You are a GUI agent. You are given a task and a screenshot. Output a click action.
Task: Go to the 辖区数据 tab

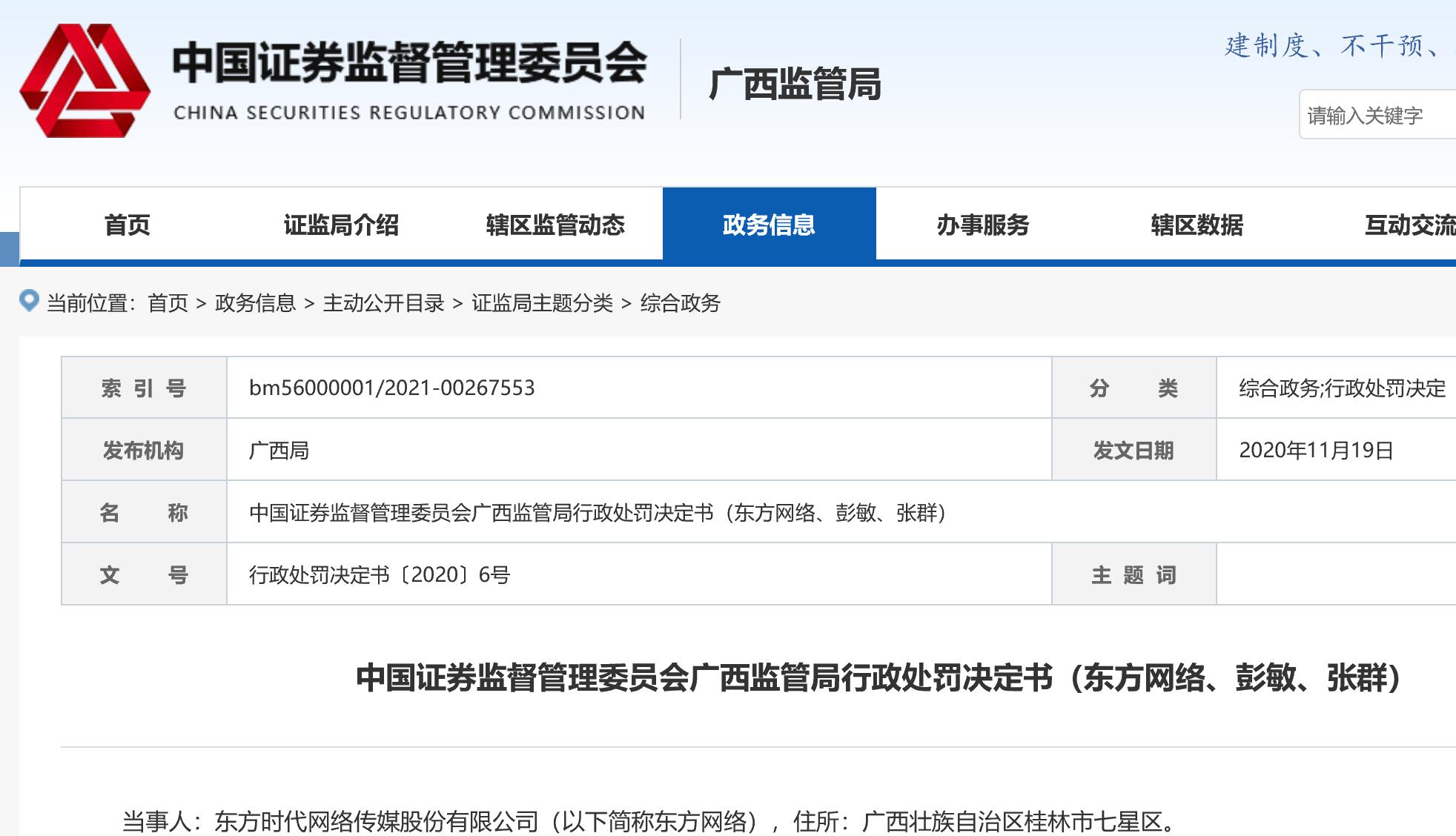(1197, 225)
